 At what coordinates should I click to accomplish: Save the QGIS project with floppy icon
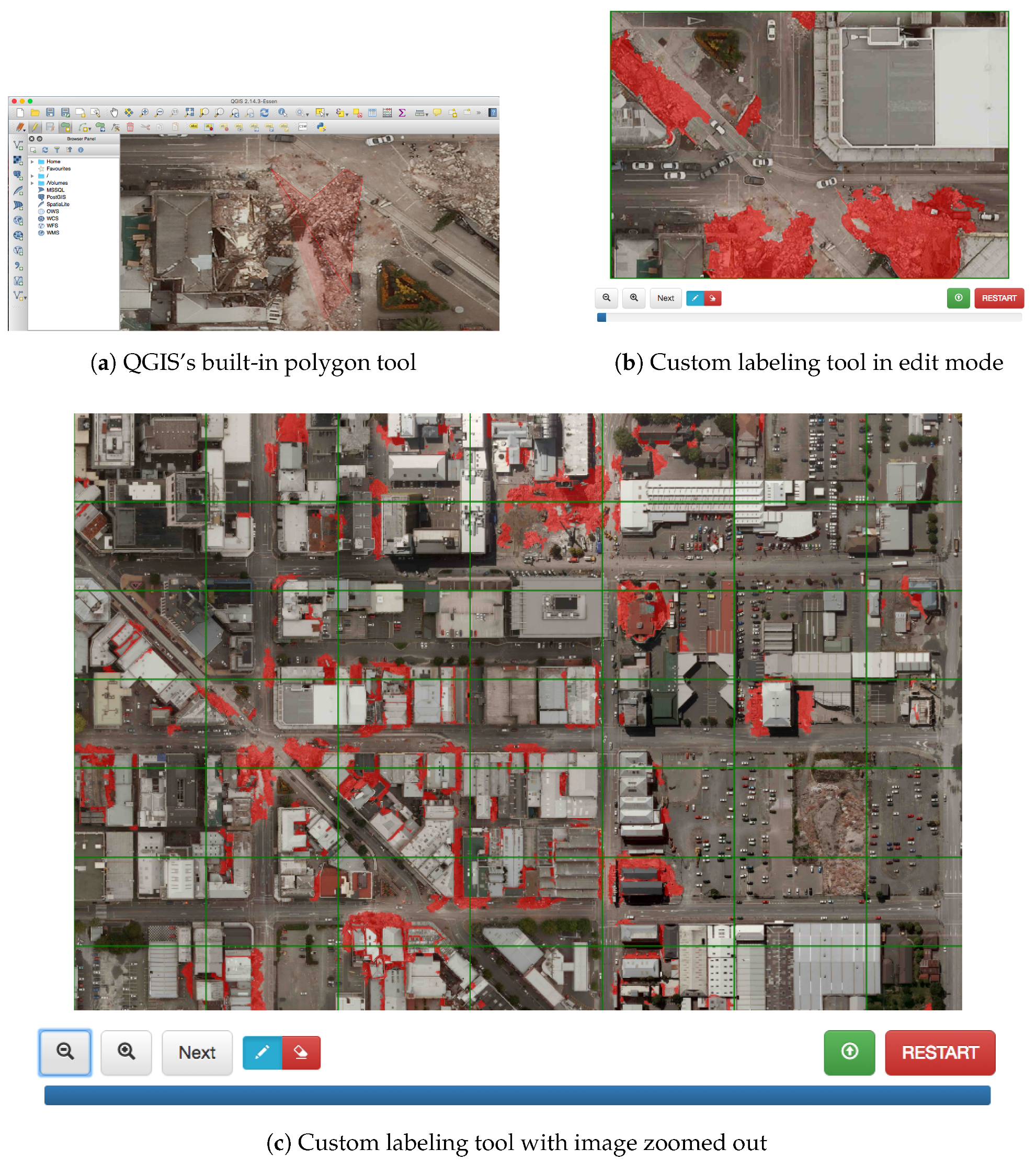pyautogui.click(x=50, y=112)
